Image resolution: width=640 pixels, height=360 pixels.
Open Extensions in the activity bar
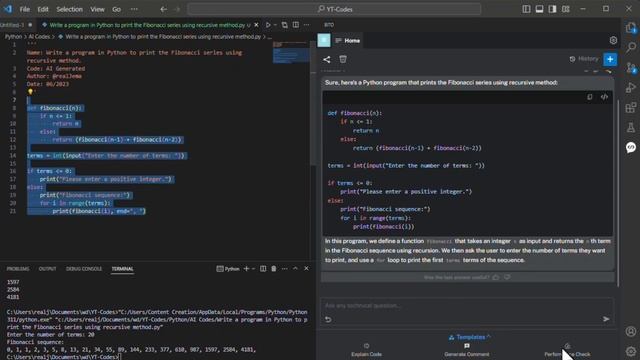pyautogui.click(x=631, y=107)
